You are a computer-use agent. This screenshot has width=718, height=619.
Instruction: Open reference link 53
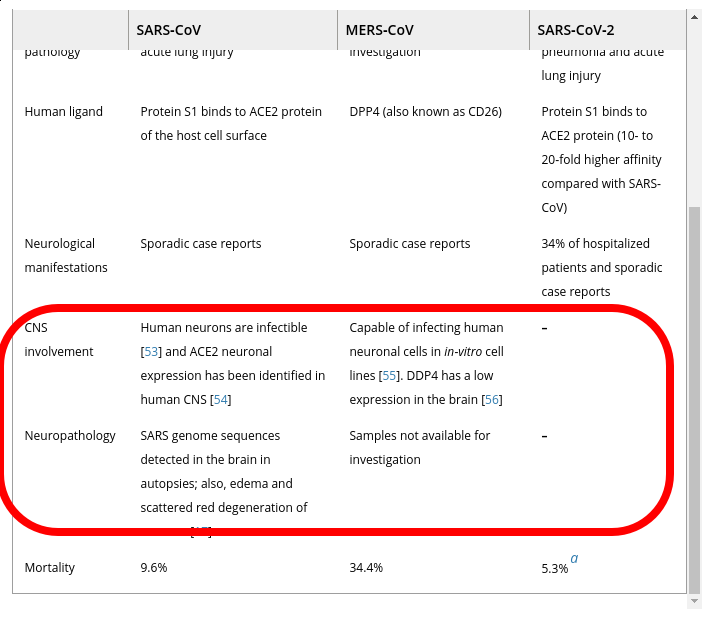pos(151,352)
